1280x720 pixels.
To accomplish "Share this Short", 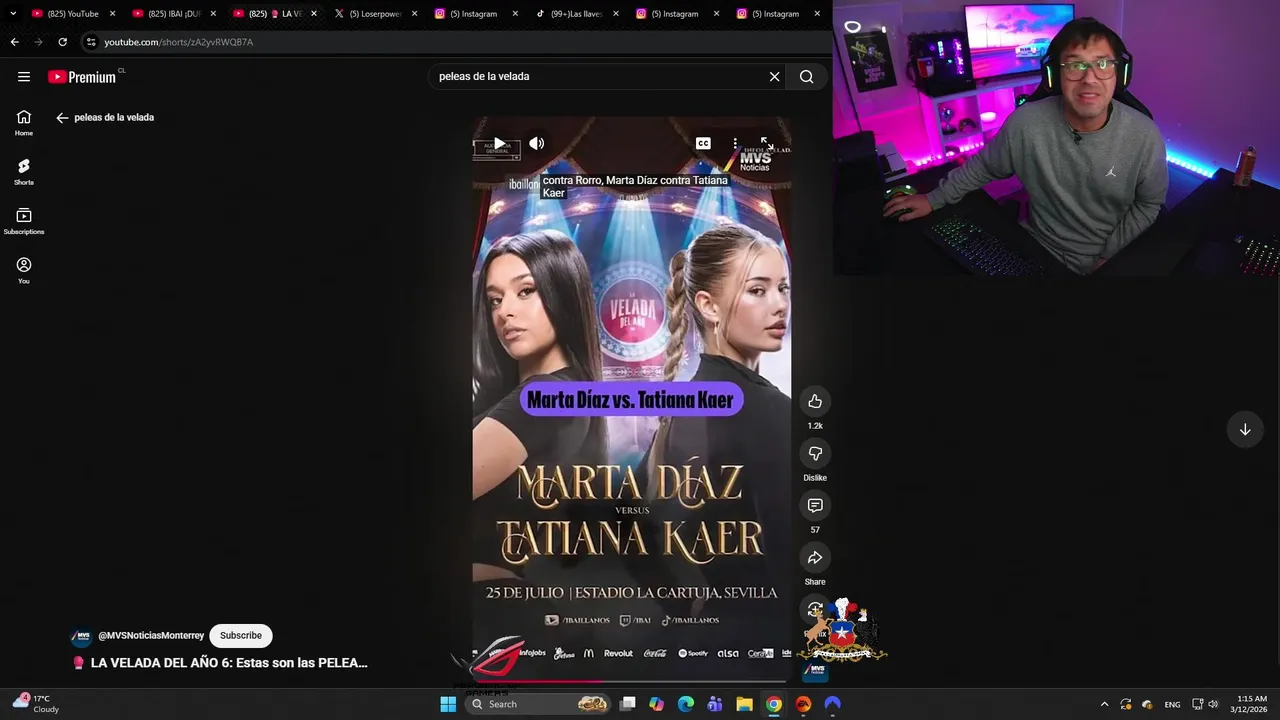I will coord(815,558).
